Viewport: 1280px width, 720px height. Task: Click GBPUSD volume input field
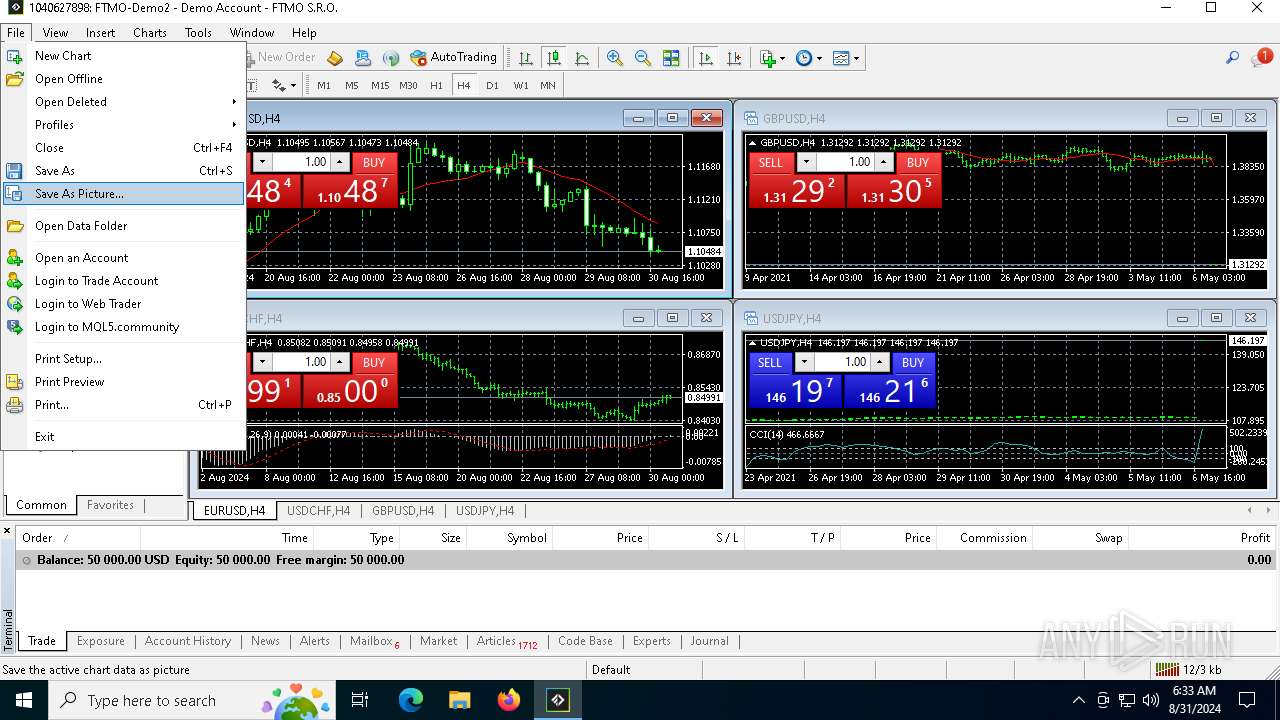pyautogui.click(x=846, y=162)
